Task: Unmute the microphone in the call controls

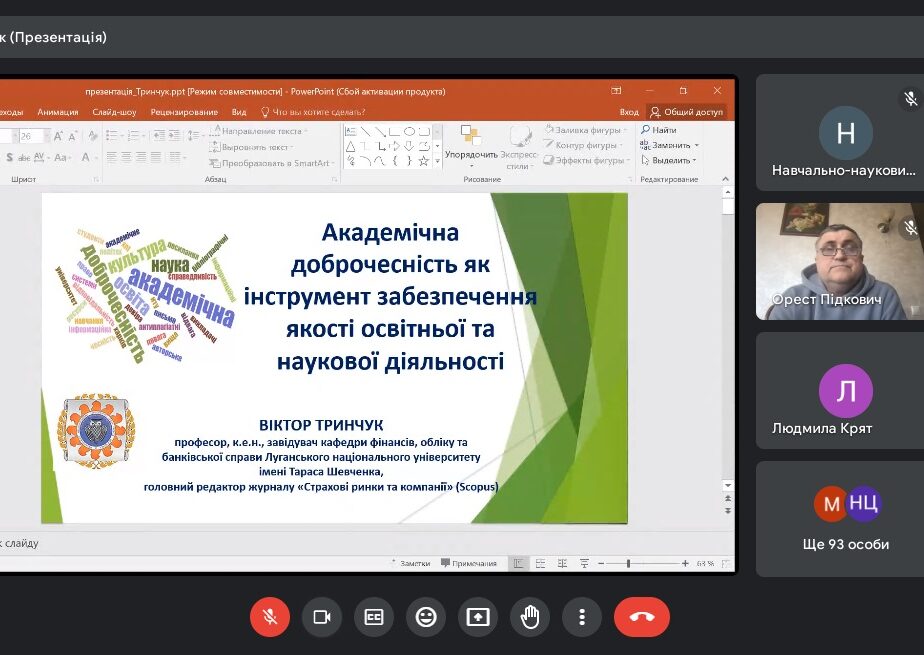Action: 270,617
